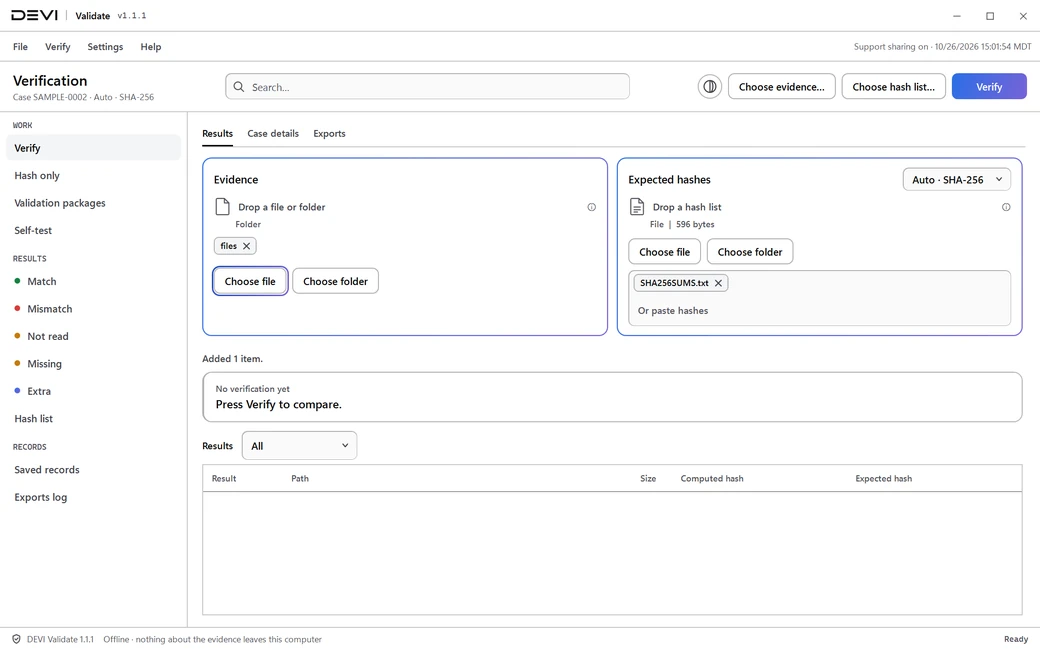Open the Evidence info icon
Image resolution: width=1040 pixels, height=650 pixels.
[591, 207]
